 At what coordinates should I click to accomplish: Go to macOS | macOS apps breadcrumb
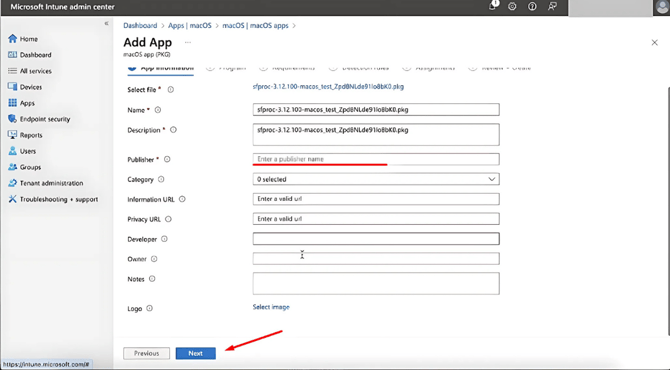pyautogui.click(x=256, y=26)
